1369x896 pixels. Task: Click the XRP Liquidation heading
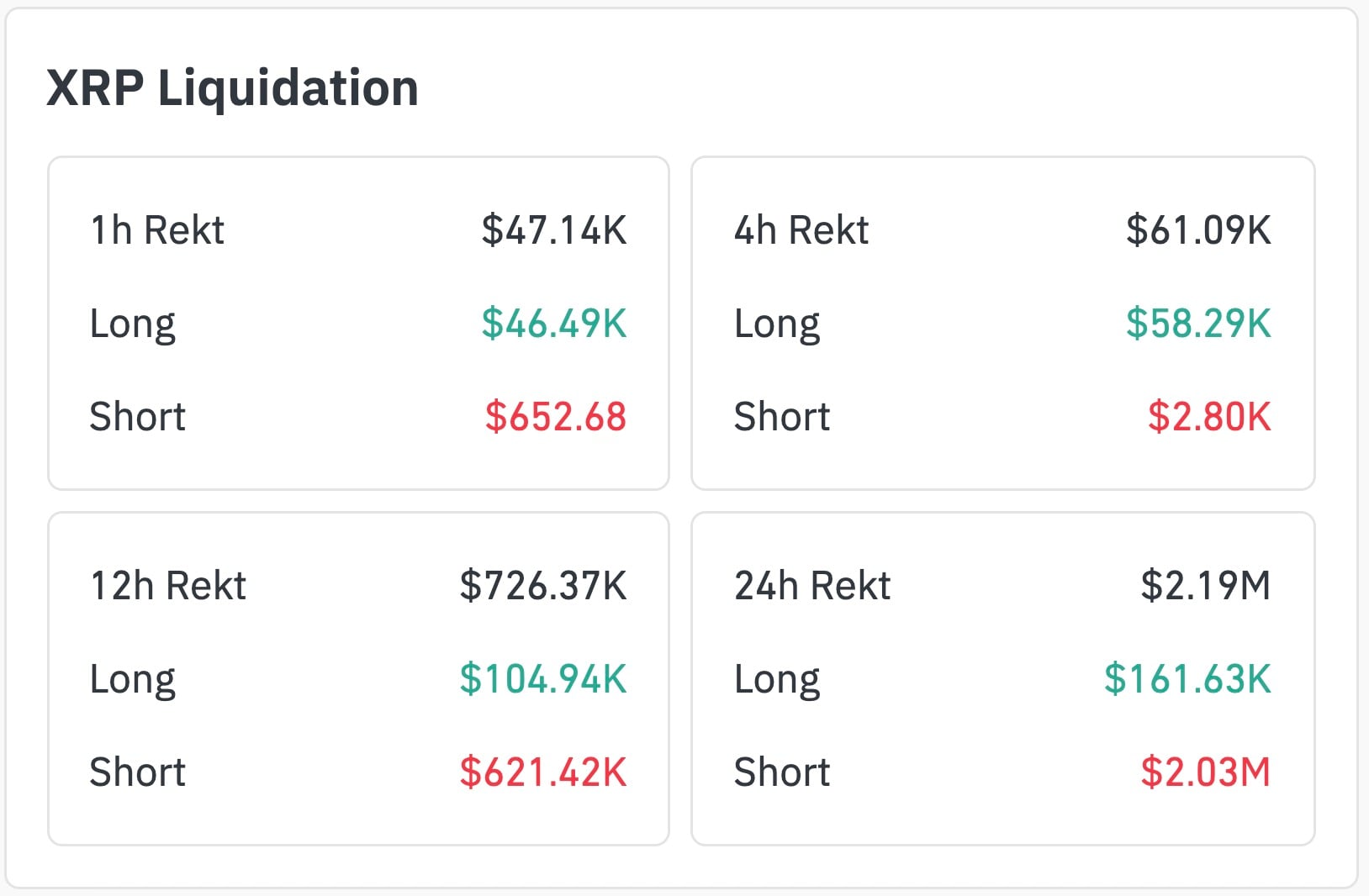point(232,88)
